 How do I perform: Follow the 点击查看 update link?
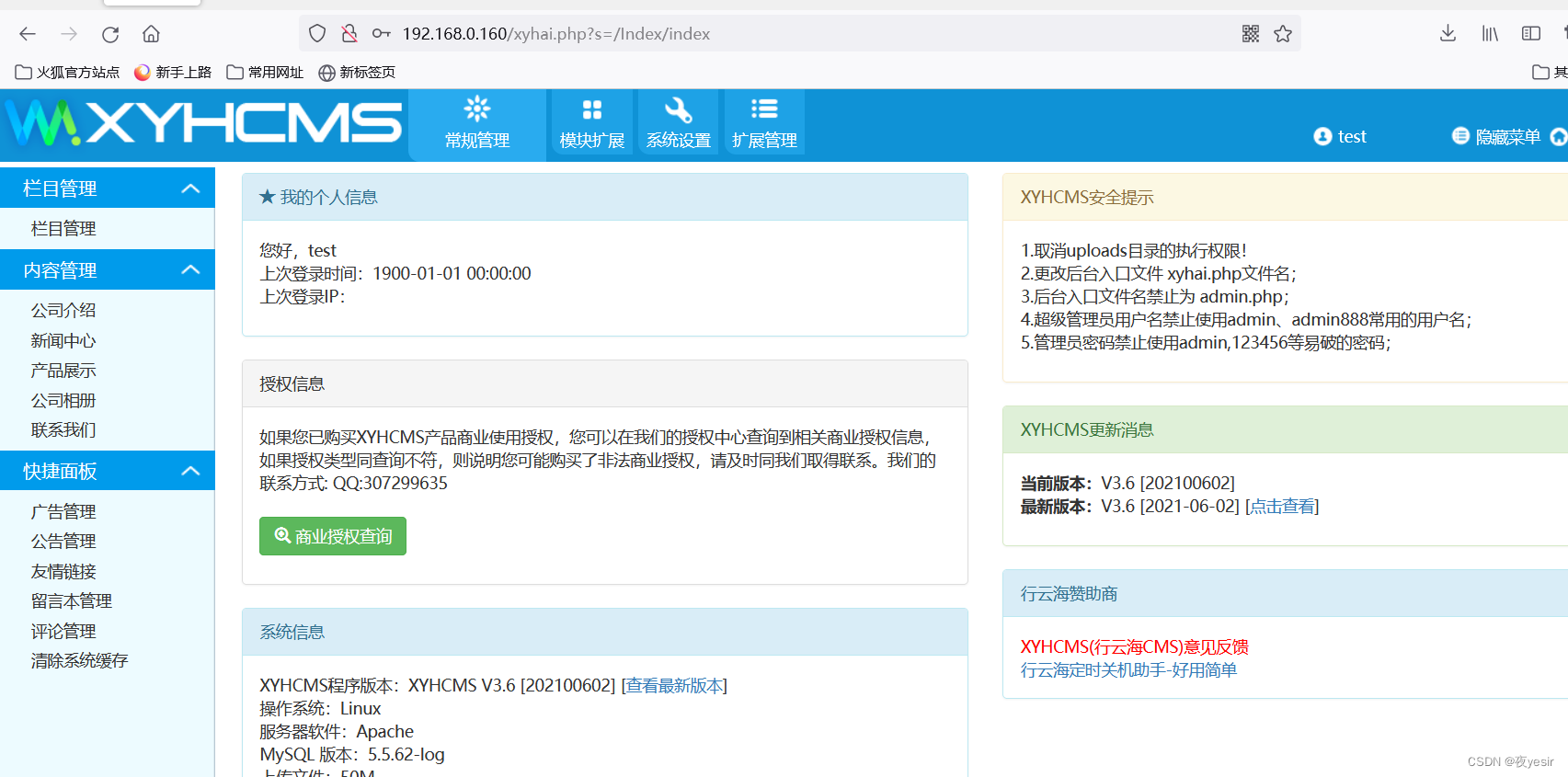(x=1282, y=507)
